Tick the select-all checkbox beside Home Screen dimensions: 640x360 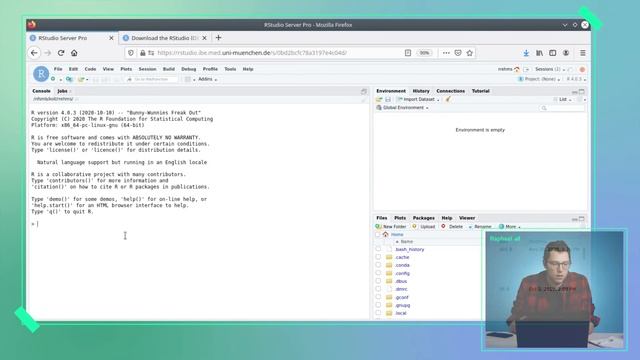click(x=378, y=234)
